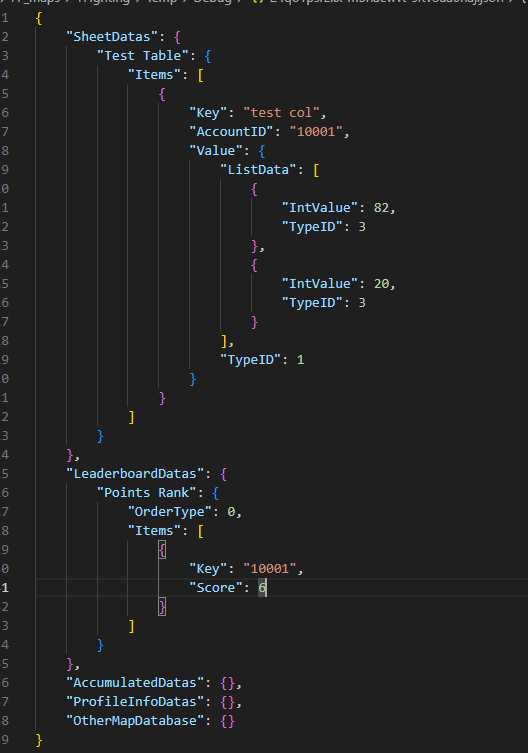Screen dimensions: 528x753
Task: Click the "test col" string value
Action: (282, 113)
